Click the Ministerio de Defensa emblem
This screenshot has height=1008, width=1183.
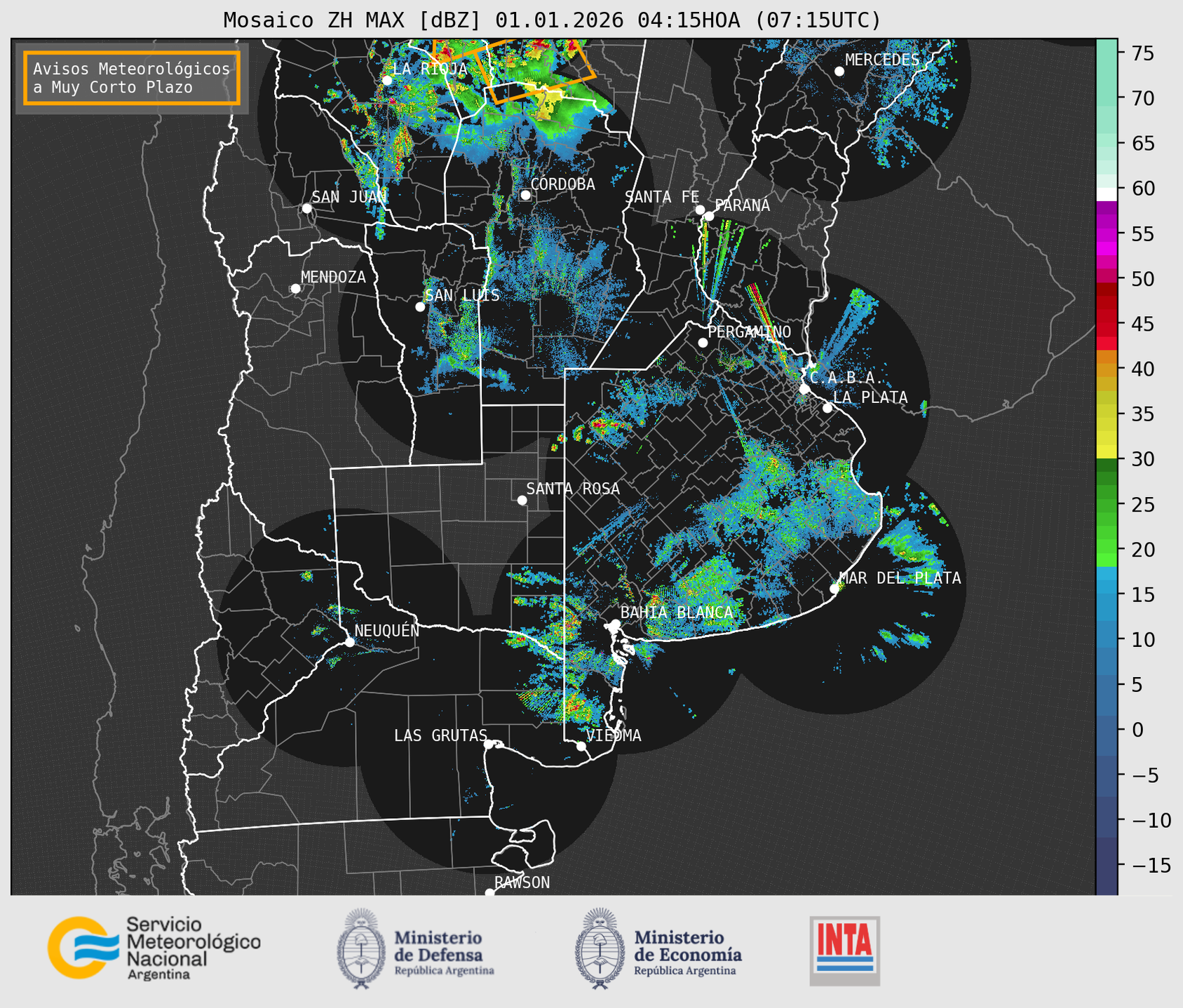(x=361, y=948)
